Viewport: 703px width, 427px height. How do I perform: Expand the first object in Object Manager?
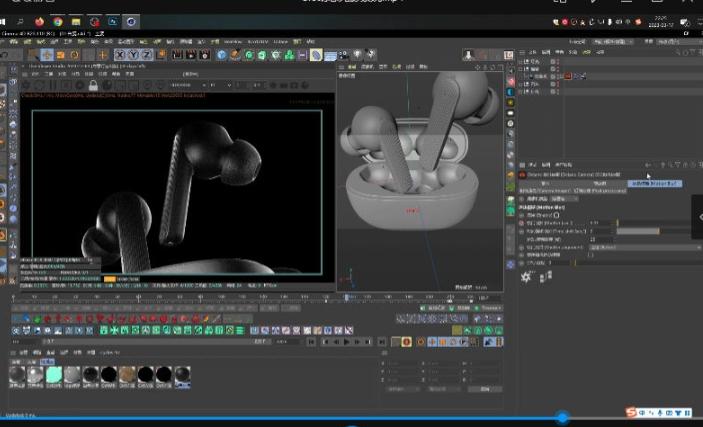(522, 60)
